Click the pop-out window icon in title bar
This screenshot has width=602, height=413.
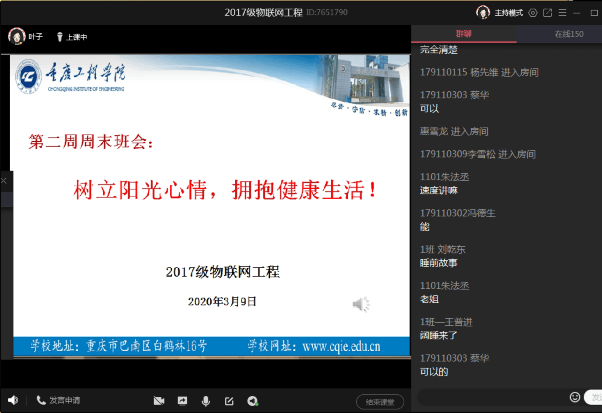click(546, 12)
